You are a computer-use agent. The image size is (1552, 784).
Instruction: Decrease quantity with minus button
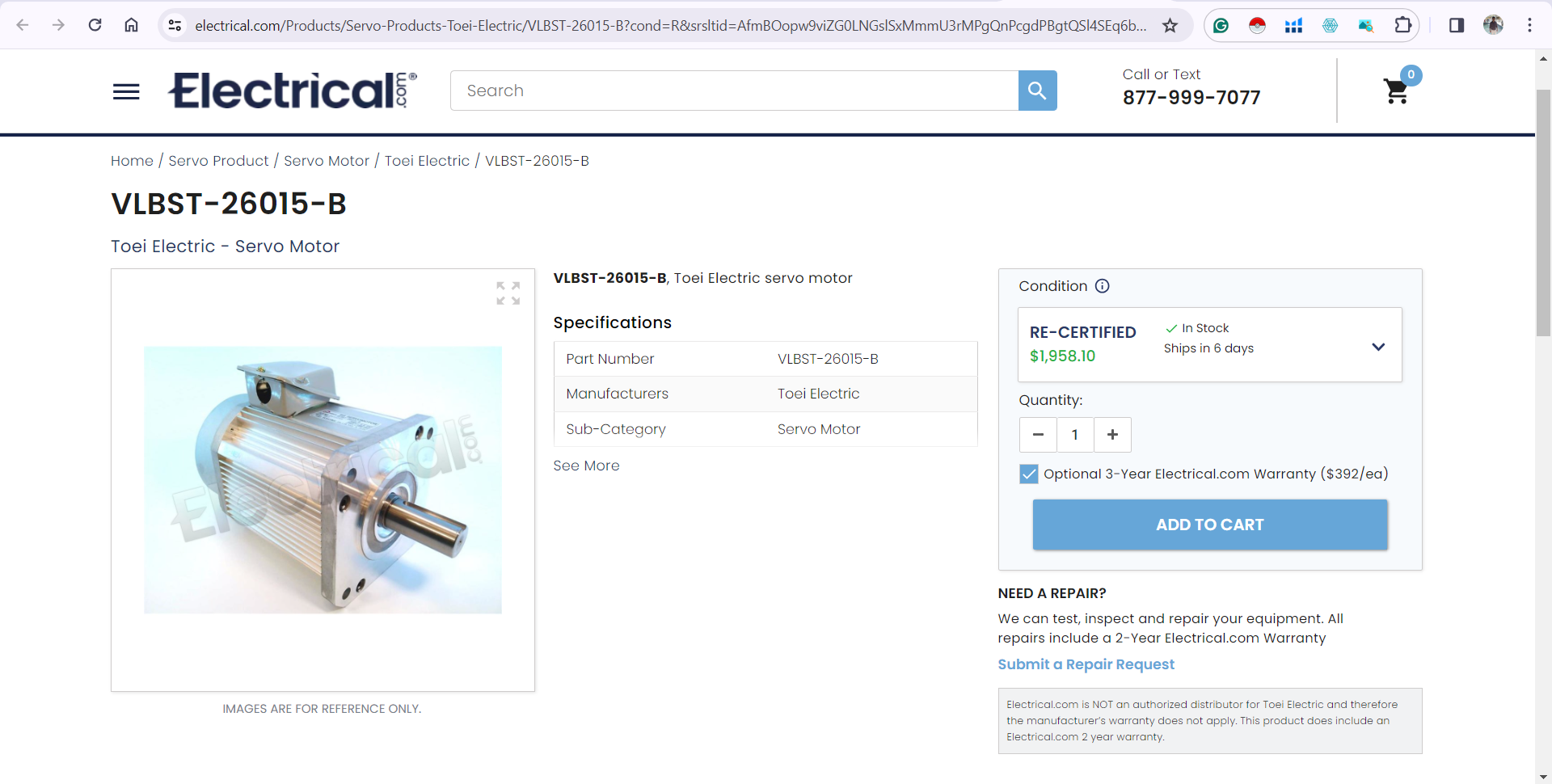(1038, 435)
